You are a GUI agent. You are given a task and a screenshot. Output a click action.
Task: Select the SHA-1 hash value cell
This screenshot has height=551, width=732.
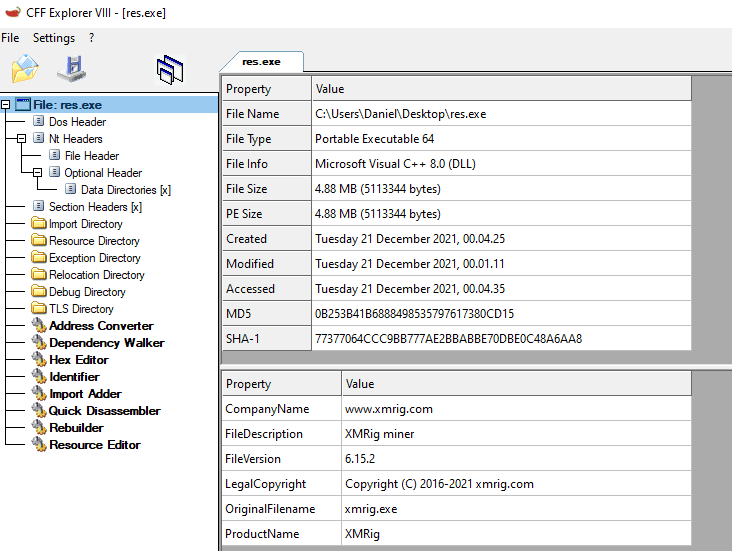(x=502, y=339)
